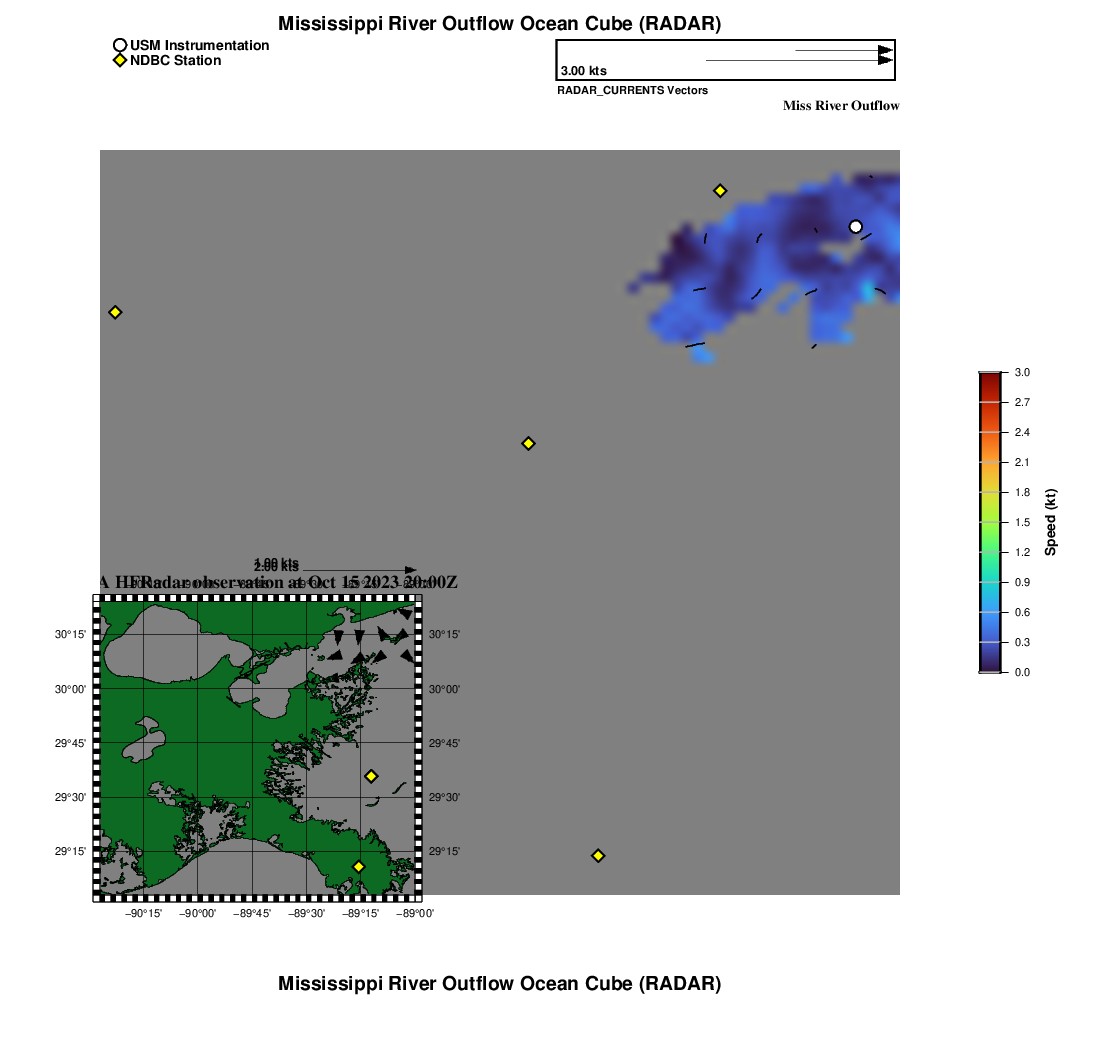The image size is (1100, 1050).
Task: Click the Speed (kt) axis label
Action: (1050, 522)
